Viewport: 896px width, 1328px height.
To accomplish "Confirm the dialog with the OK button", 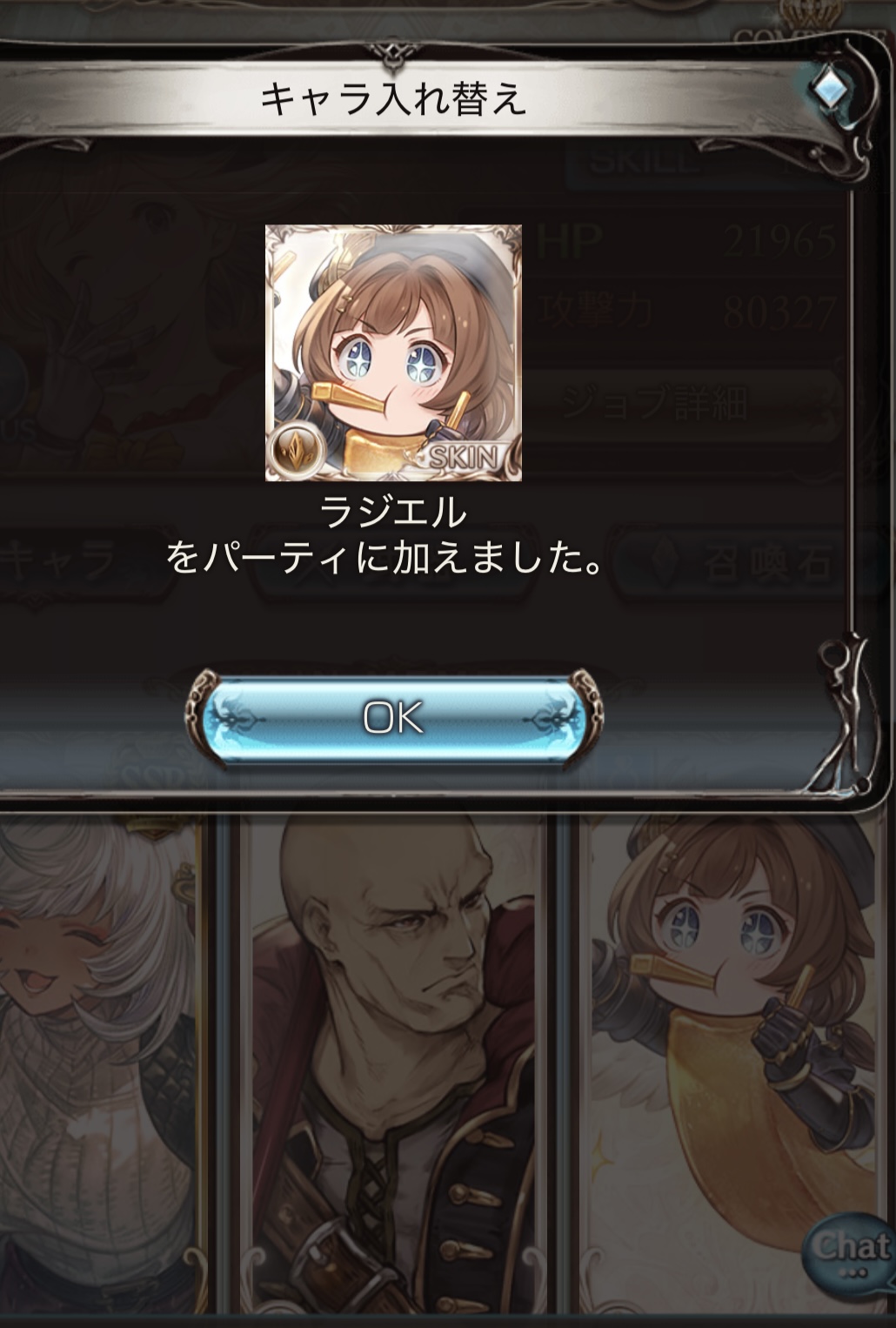I will click(393, 718).
